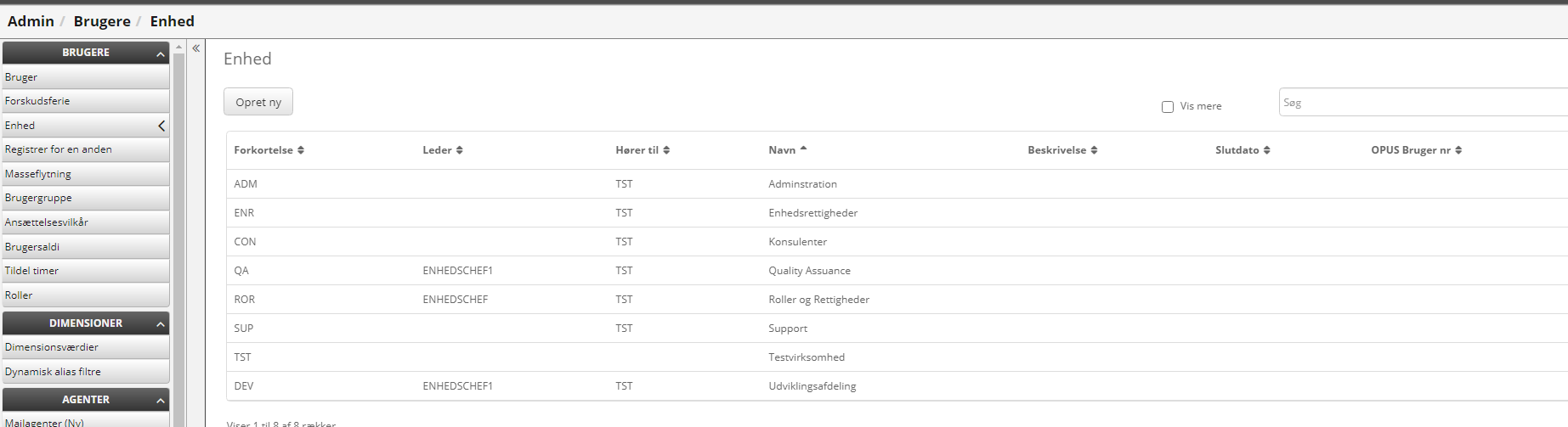Toggle Navn column sort direction arrow
Screen dimensions: 1568x427
click(x=803, y=149)
